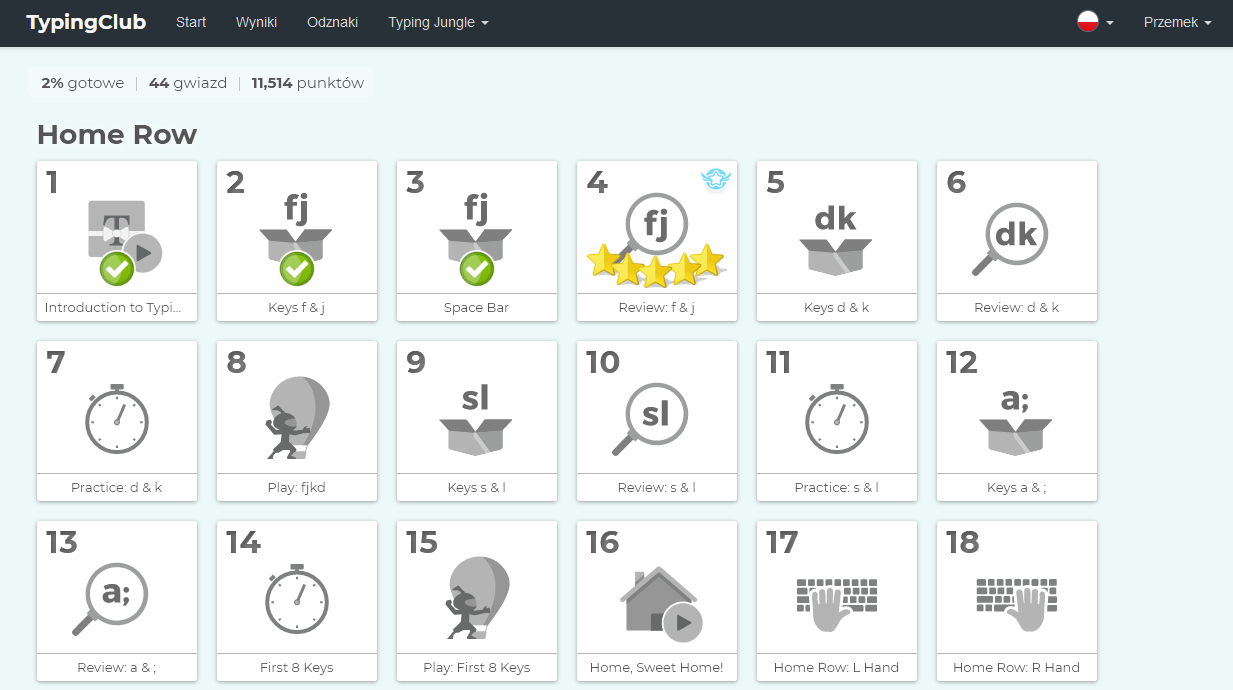The image size is (1233, 690).
Task: Select the 'sl' box icon in lesson 9
Action: tap(476, 419)
